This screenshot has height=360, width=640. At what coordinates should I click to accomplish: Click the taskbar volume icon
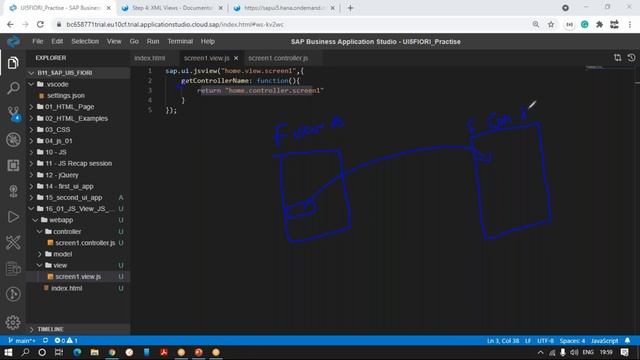tap(574, 352)
